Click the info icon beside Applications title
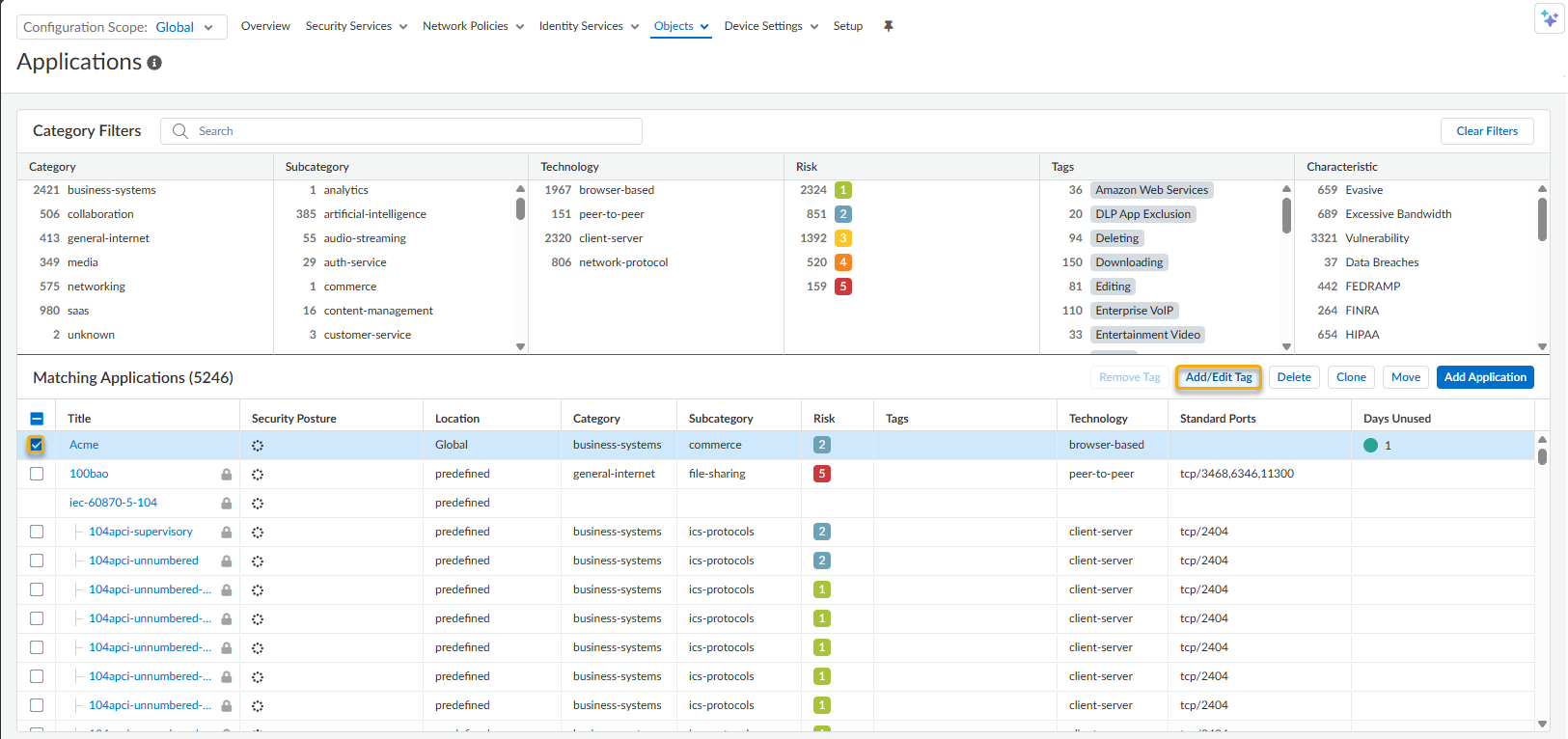1568x739 pixels. coord(154,63)
